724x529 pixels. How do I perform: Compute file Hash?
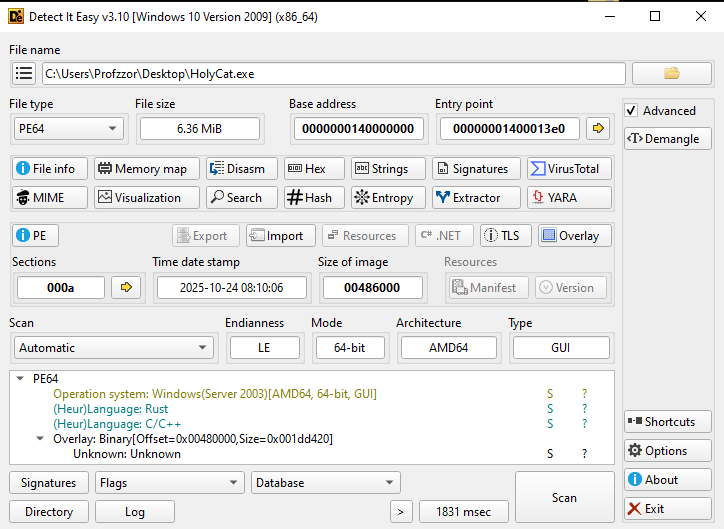[314, 198]
